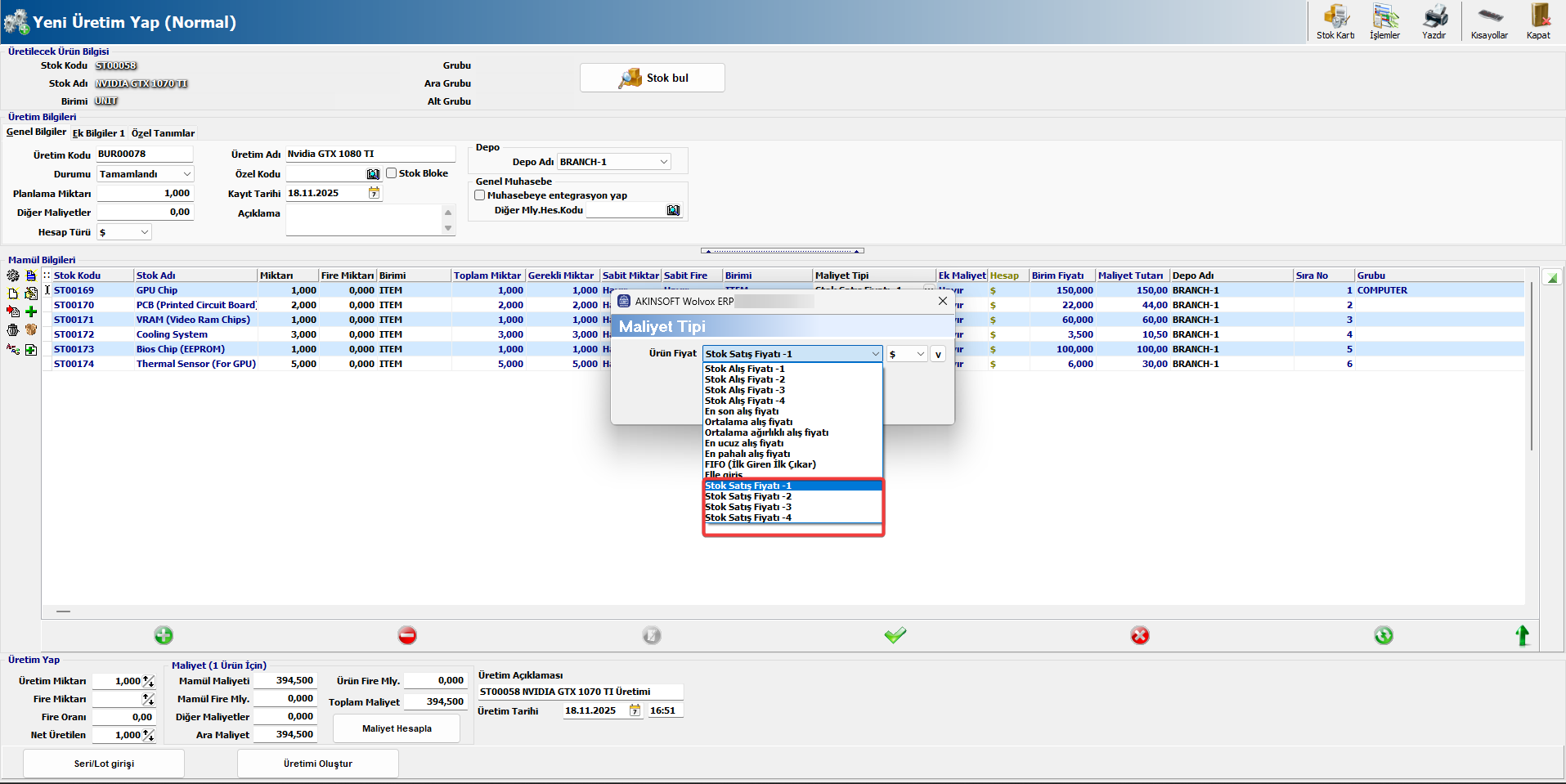Expand the Depo Adı BRANCH-1 dropdown

tap(663, 162)
